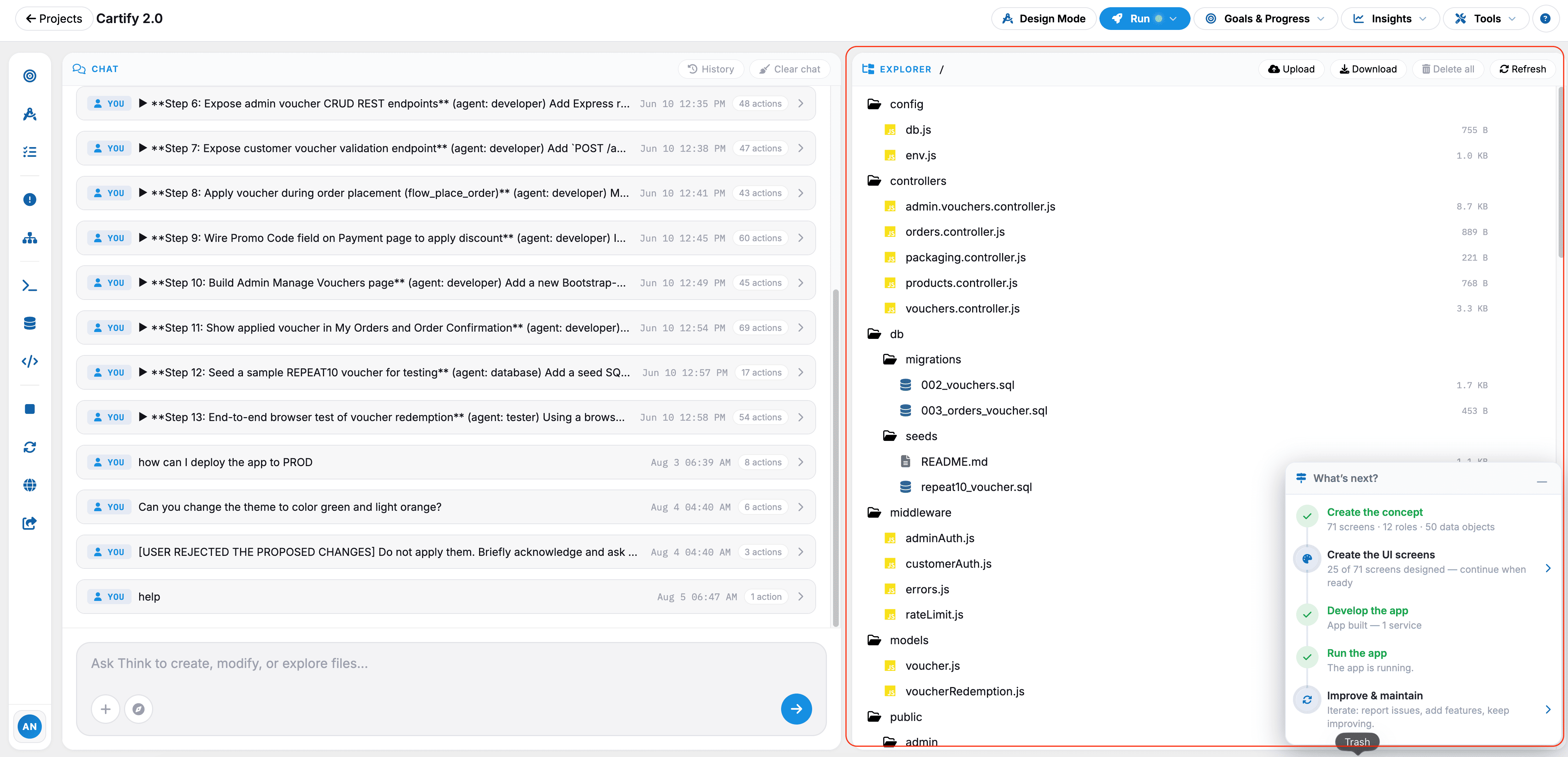Viewport: 1568px width, 757px height.
Task: Click the blue send arrow button
Action: [796, 709]
